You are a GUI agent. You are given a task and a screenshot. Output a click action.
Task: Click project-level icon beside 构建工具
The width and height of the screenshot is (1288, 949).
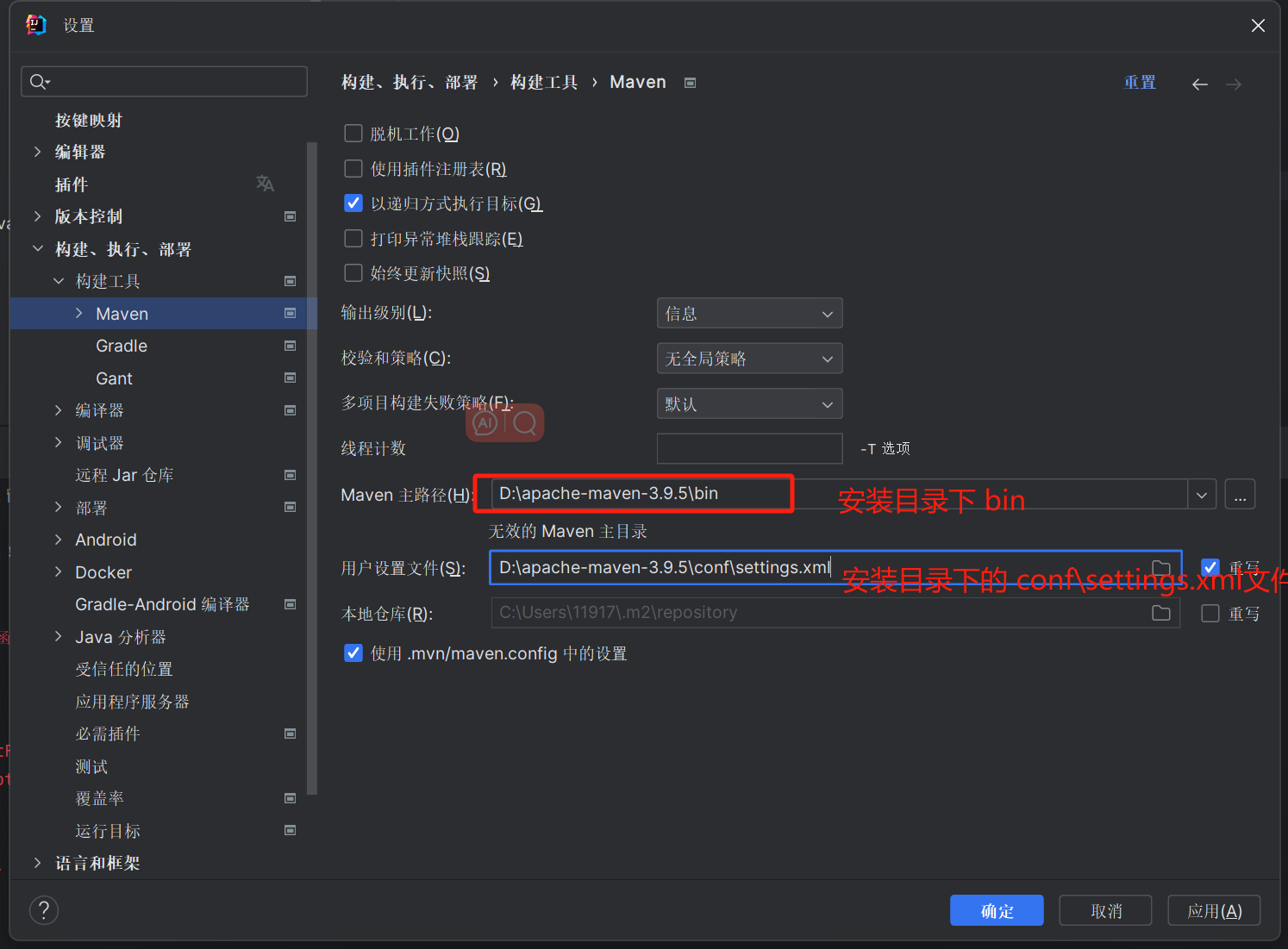[x=291, y=281]
